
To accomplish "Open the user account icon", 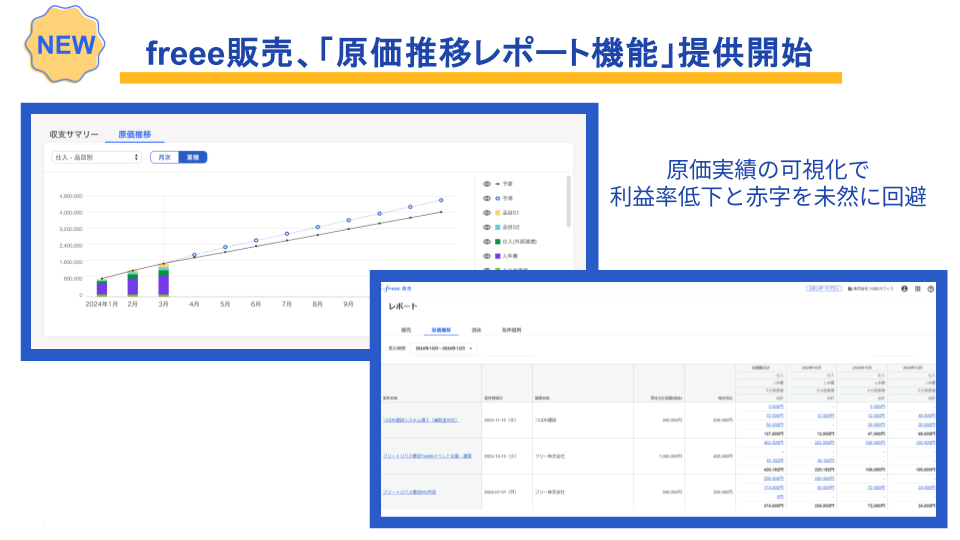I will click(x=904, y=288).
